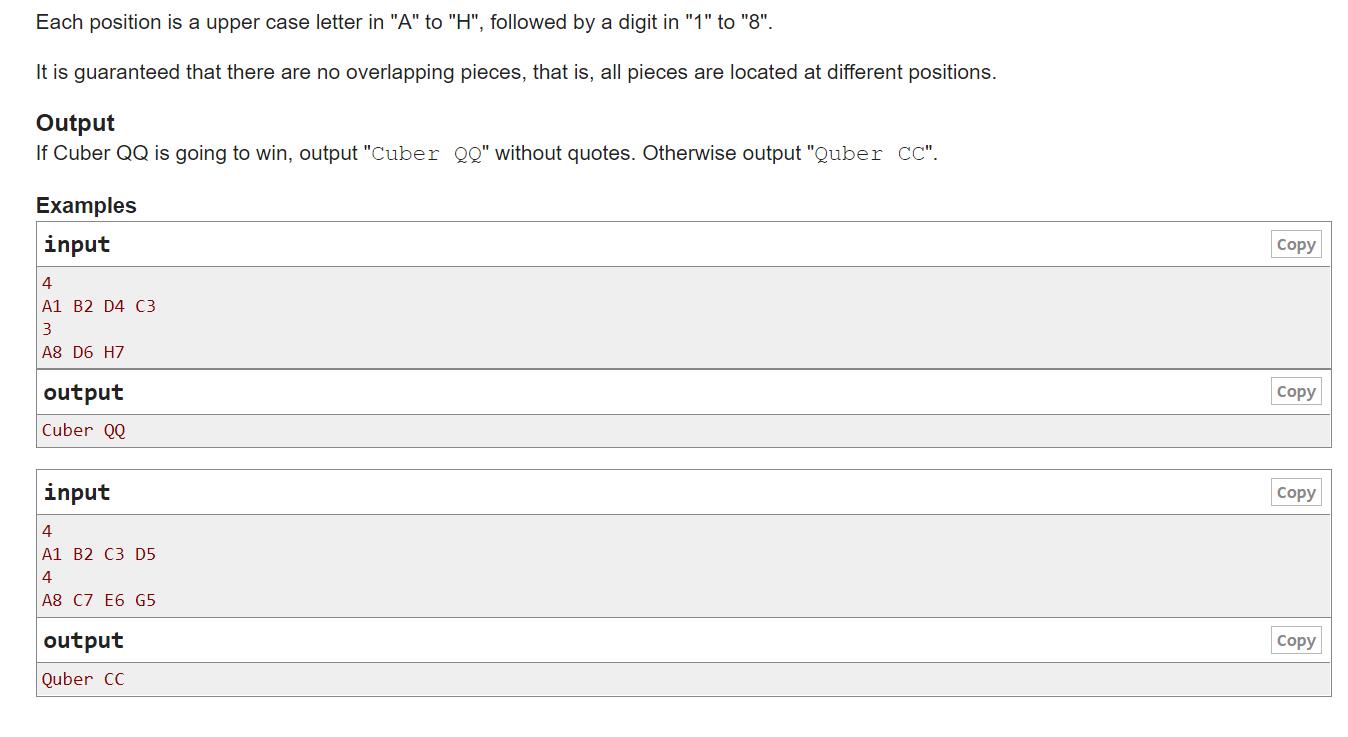Click the "A8 C7 E6 G5" input line
Screen dimensions: 1348x737
click(99, 600)
